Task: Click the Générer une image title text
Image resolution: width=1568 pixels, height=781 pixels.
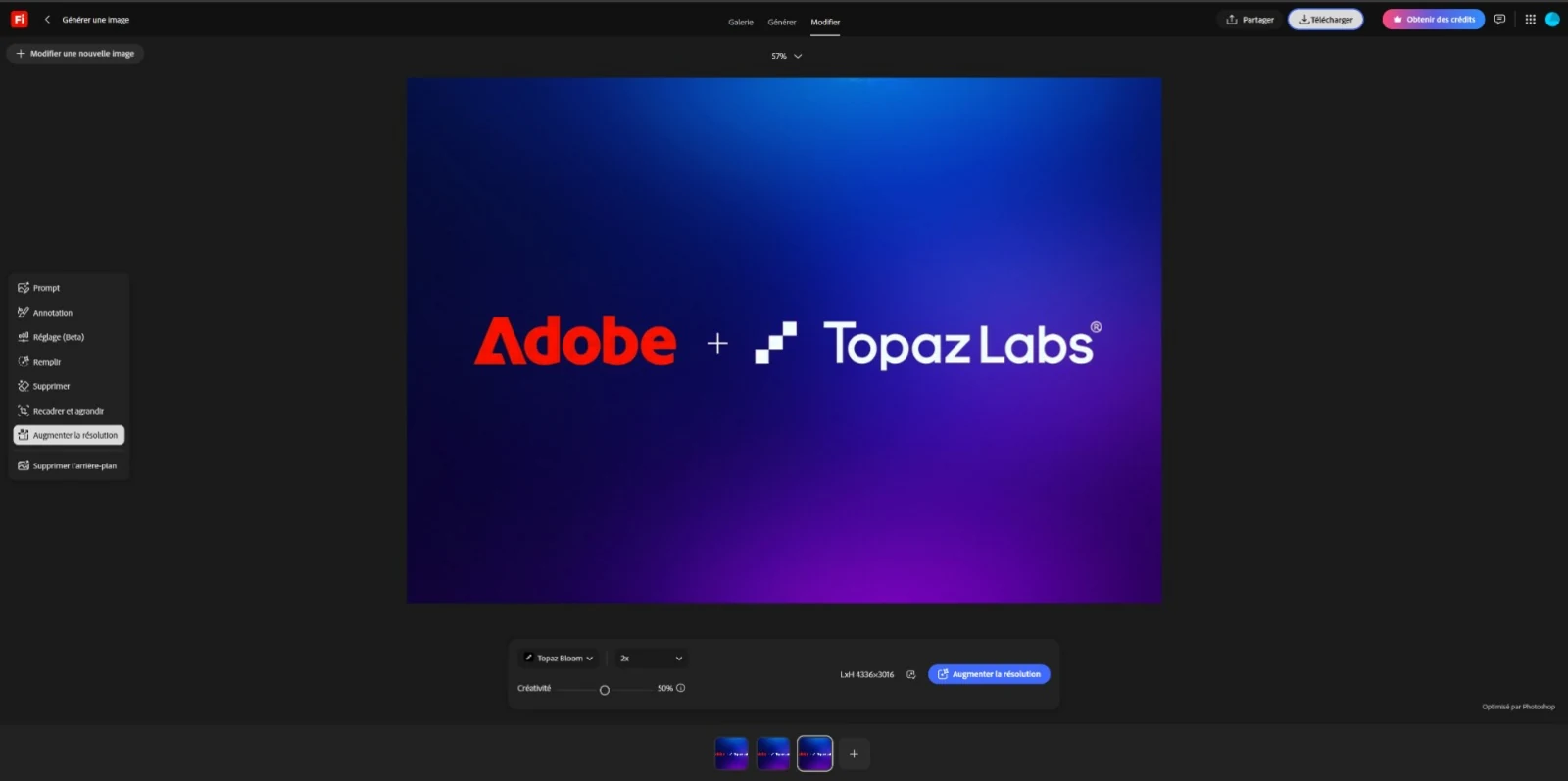Action: tap(96, 20)
